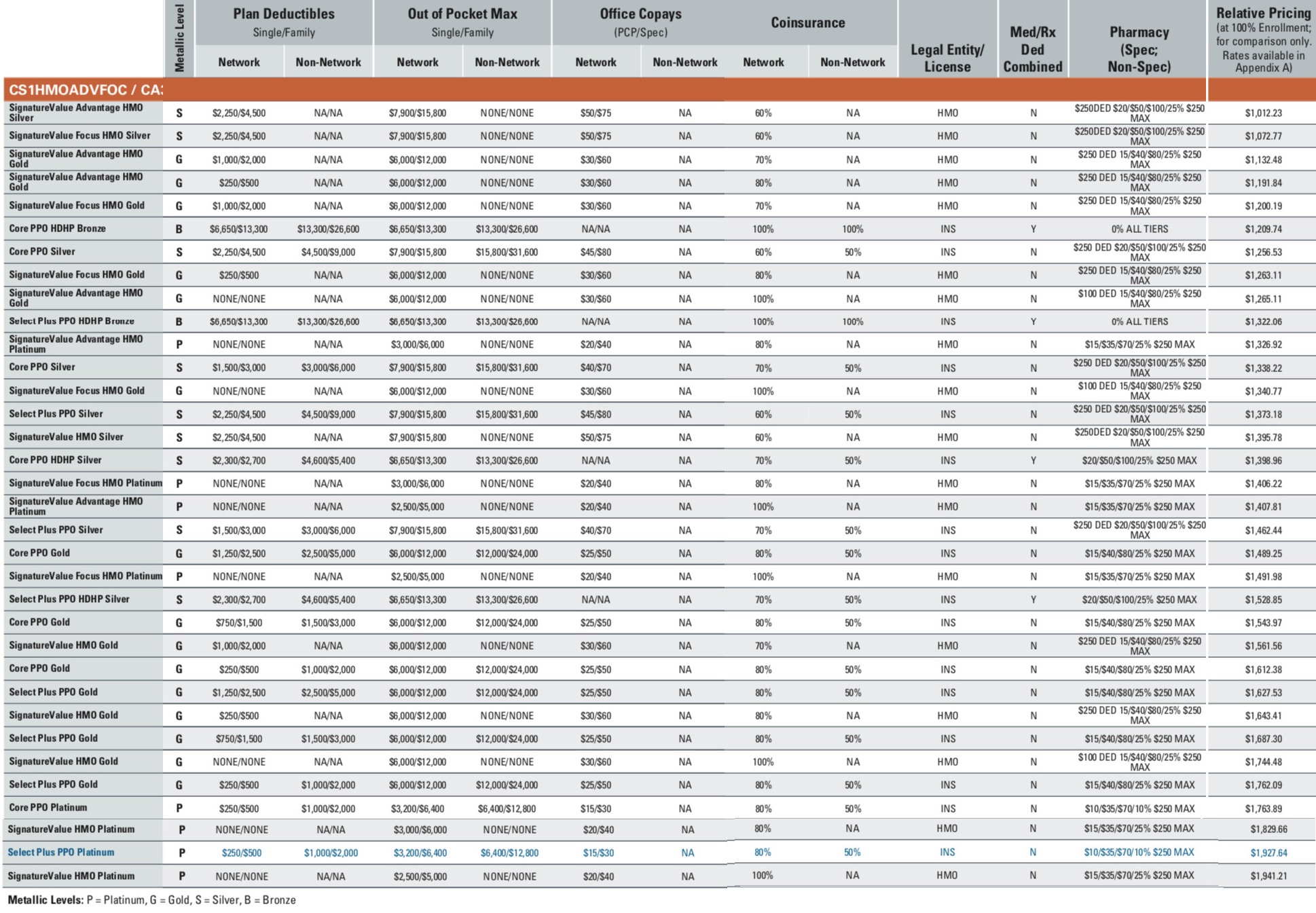
Task: Click the Select Plus PPO HDHP Bronze row
Action: [x=71, y=321]
